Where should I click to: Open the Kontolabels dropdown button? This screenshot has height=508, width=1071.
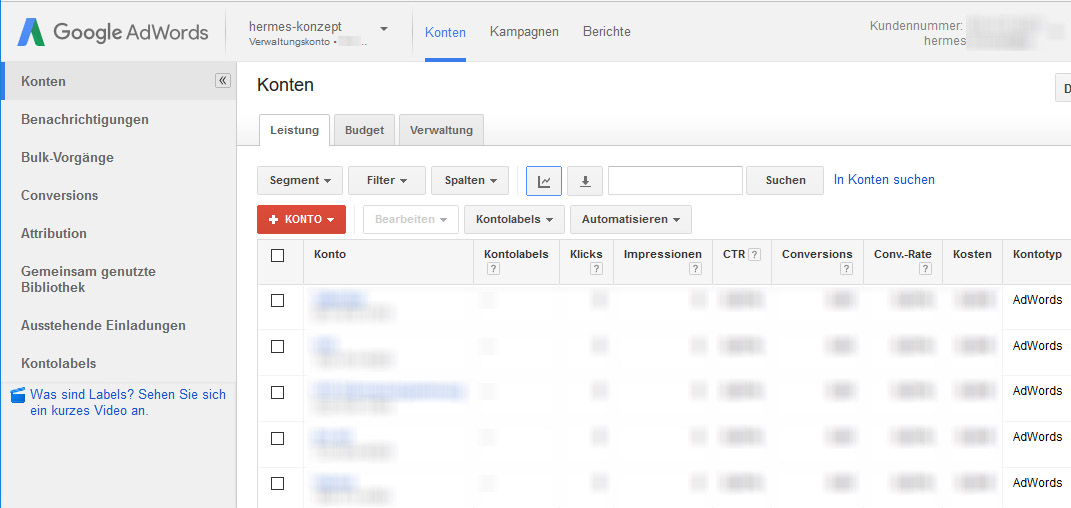514,219
